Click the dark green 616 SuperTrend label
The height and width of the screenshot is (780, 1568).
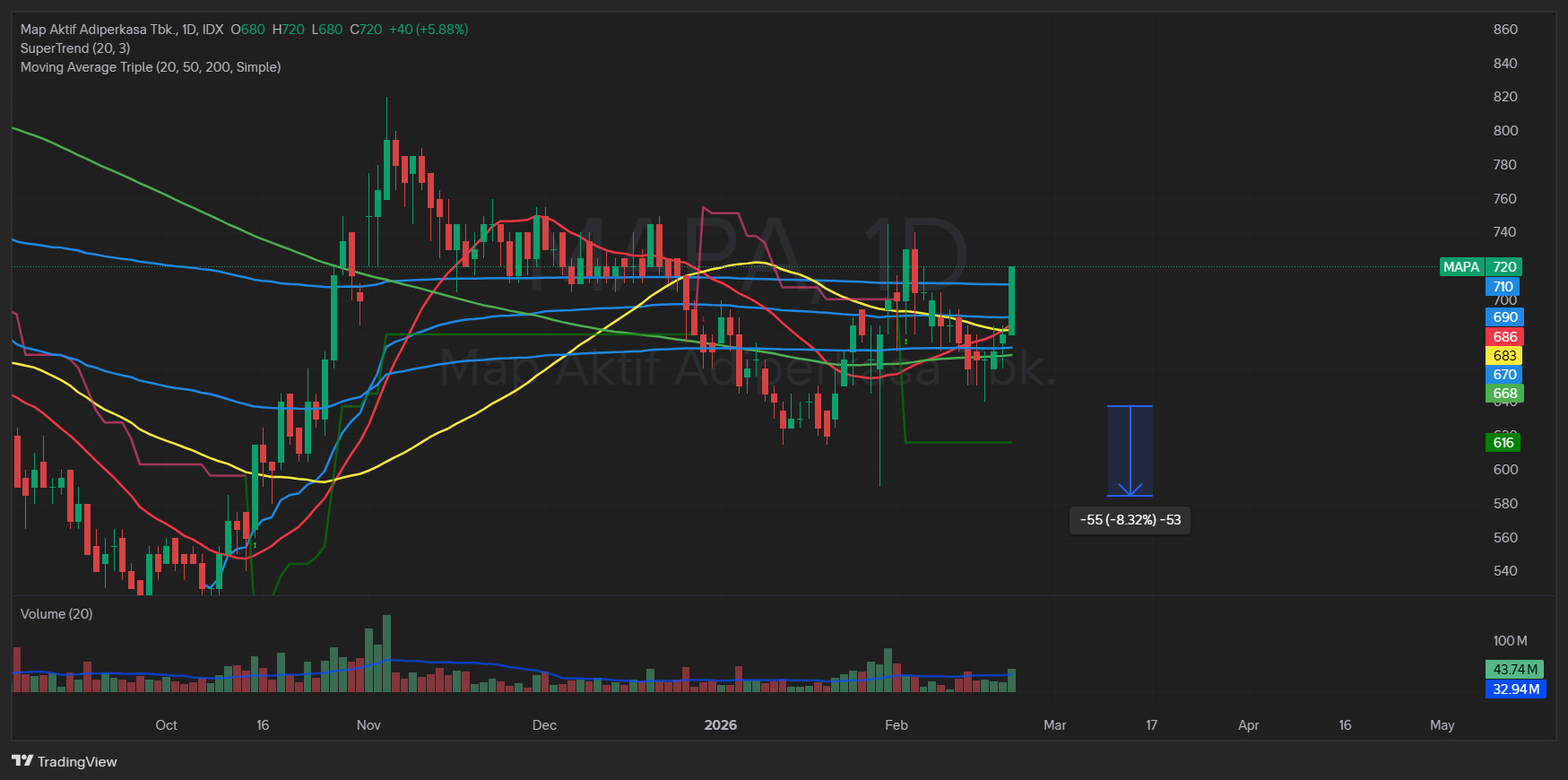(x=1504, y=443)
